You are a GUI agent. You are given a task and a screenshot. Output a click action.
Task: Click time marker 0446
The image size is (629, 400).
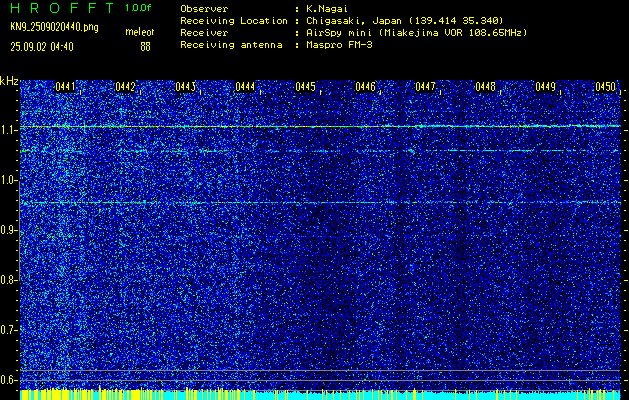[x=365, y=86]
